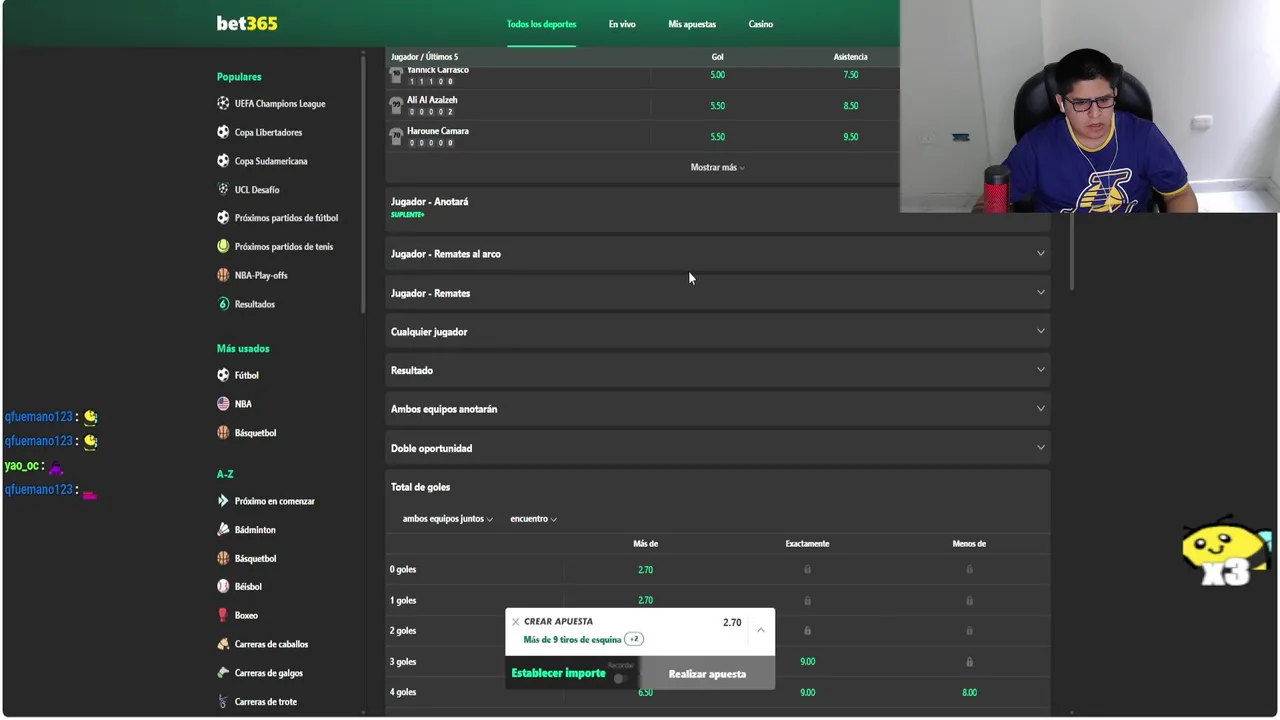The height and width of the screenshot is (720, 1280).
Task: Open the bet365 home logo
Action: [x=247, y=23]
